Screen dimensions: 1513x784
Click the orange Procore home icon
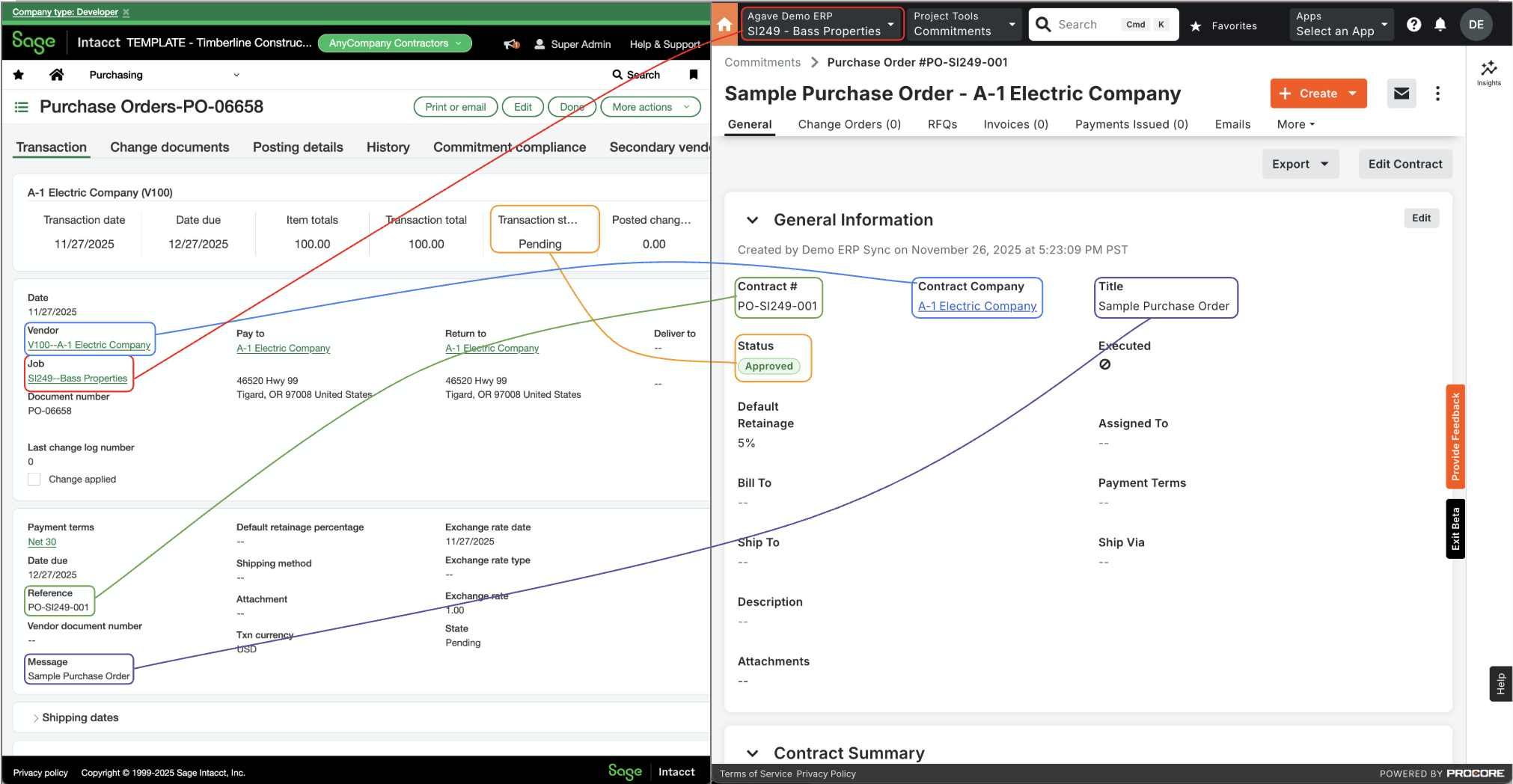724,23
